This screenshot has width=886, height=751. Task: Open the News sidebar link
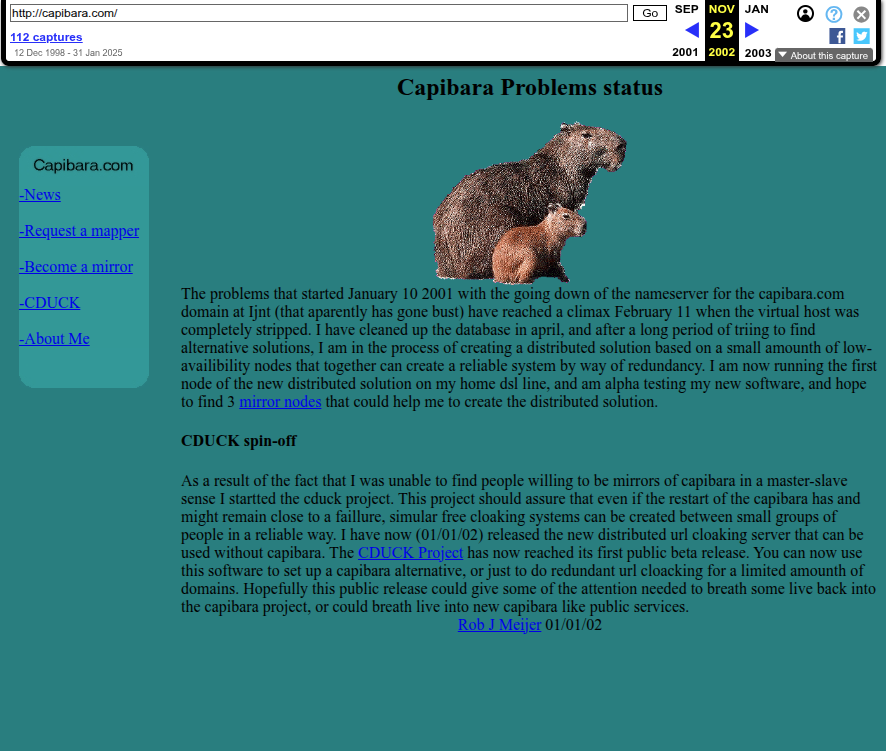click(40, 195)
